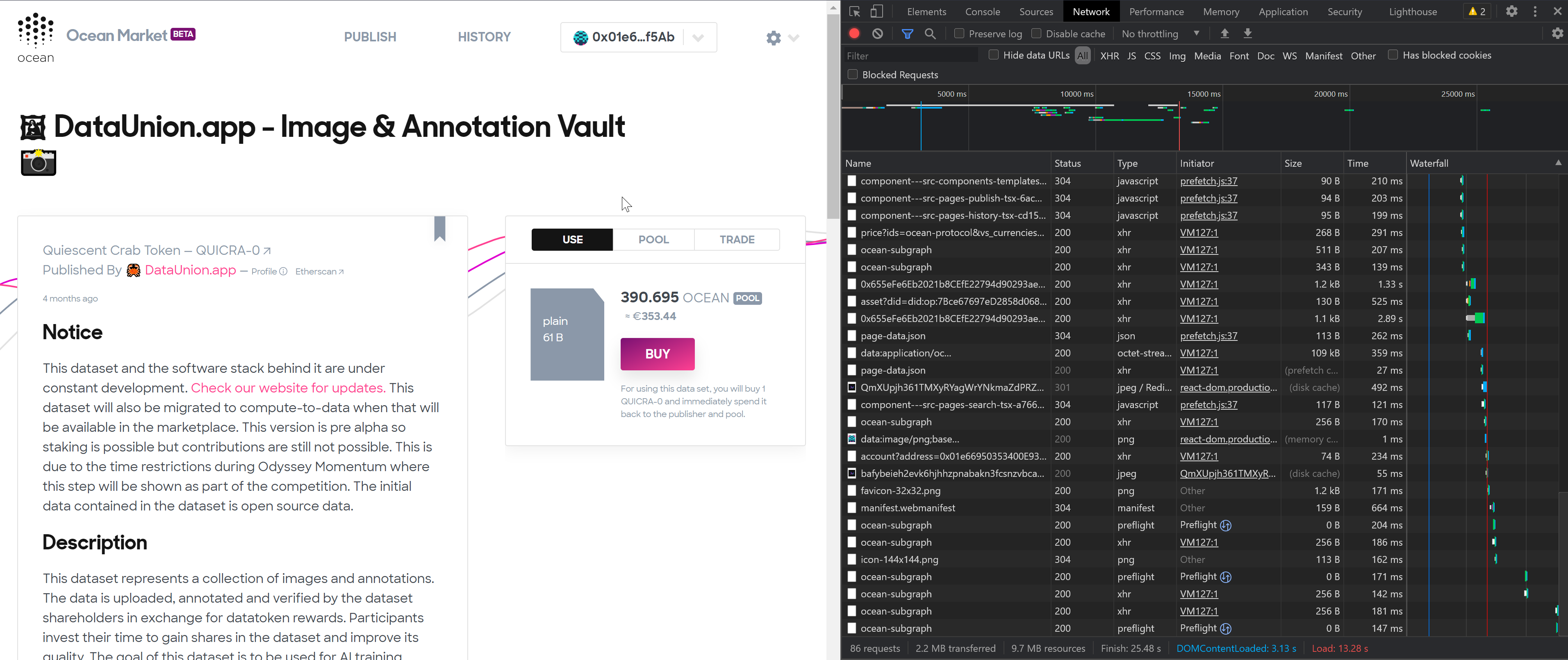1568x660 pixels.
Task: Open Ocean Market page settings gear
Action: [773, 37]
